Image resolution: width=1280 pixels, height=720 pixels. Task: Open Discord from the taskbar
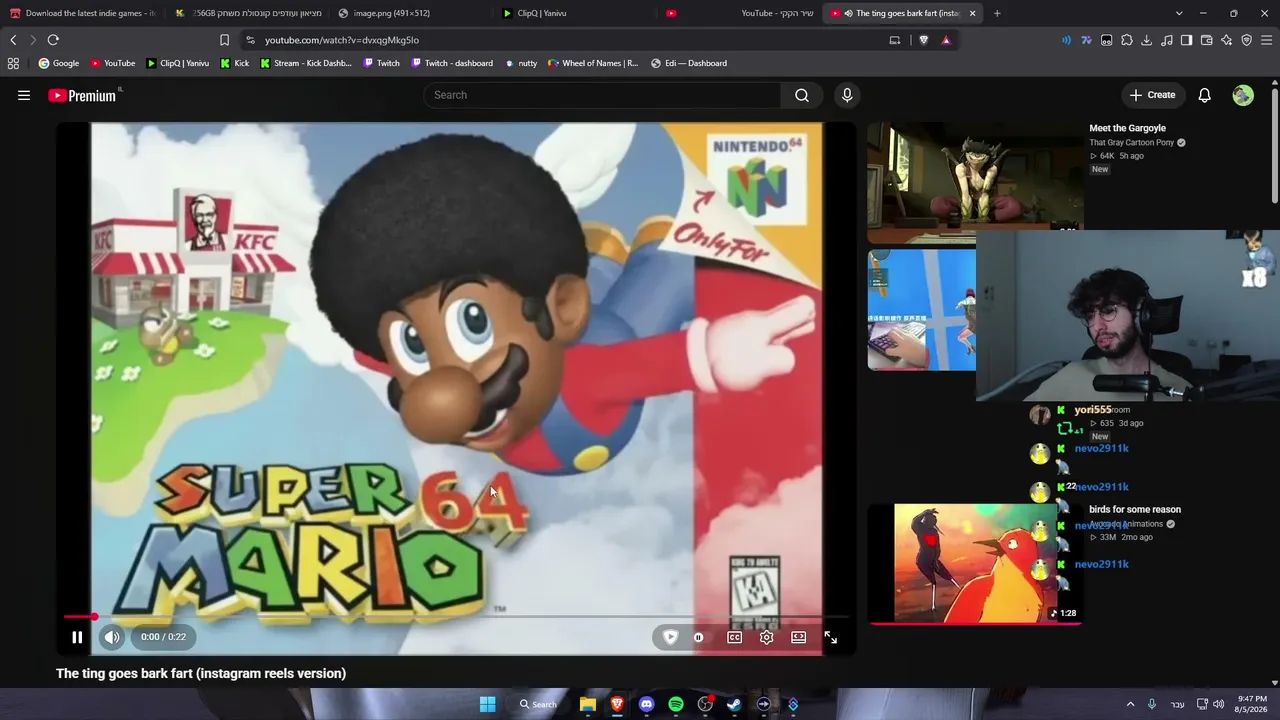[x=646, y=704]
